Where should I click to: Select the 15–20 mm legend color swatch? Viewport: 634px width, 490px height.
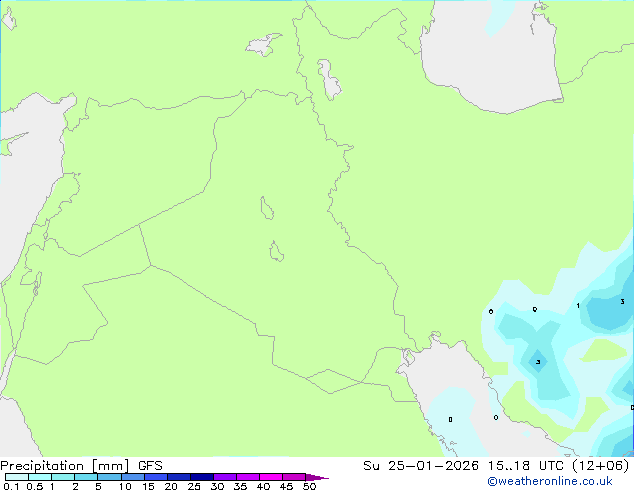pyautogui.click(x=156, y=477)
